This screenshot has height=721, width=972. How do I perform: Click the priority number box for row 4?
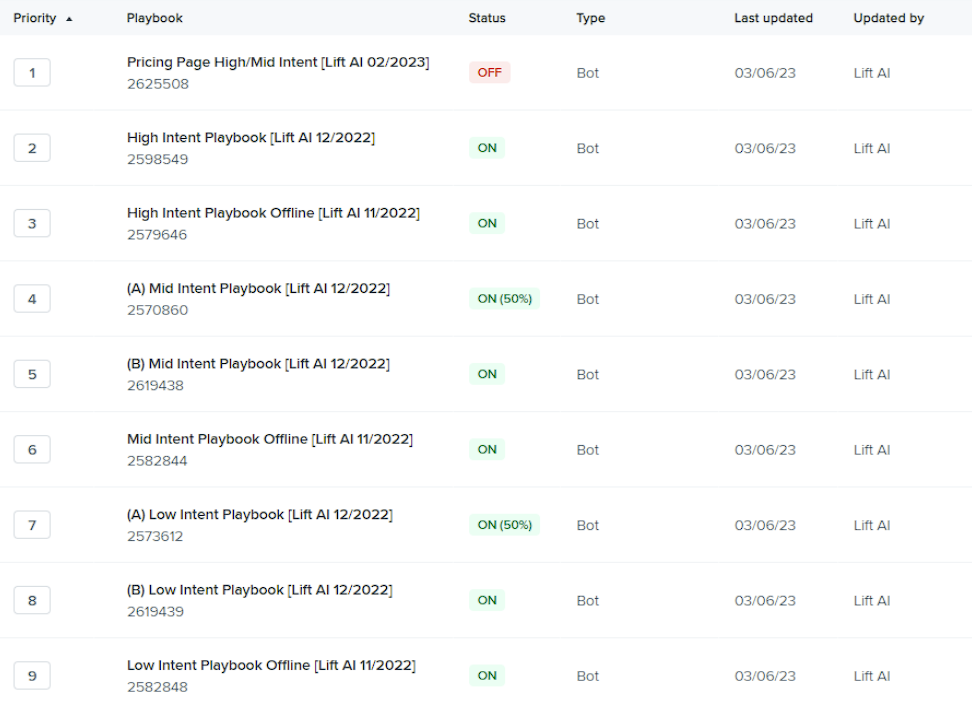coord(31,298)
